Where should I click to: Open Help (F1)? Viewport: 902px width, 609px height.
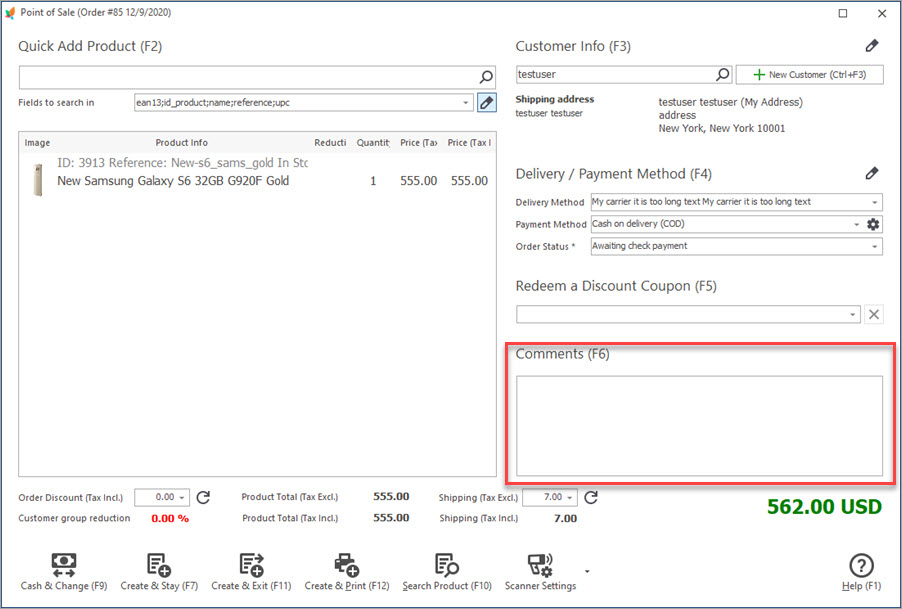pyautogui.click(x=861, y=572)
